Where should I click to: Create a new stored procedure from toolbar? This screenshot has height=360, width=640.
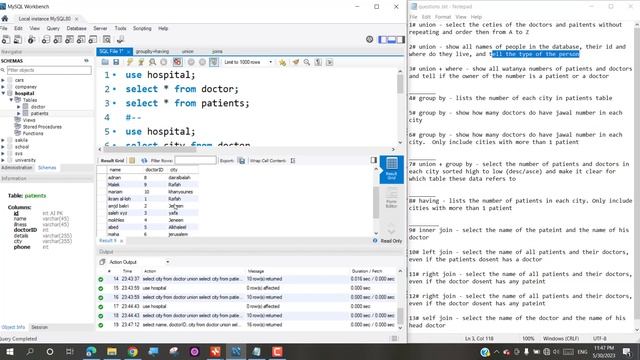coord(81,40)
